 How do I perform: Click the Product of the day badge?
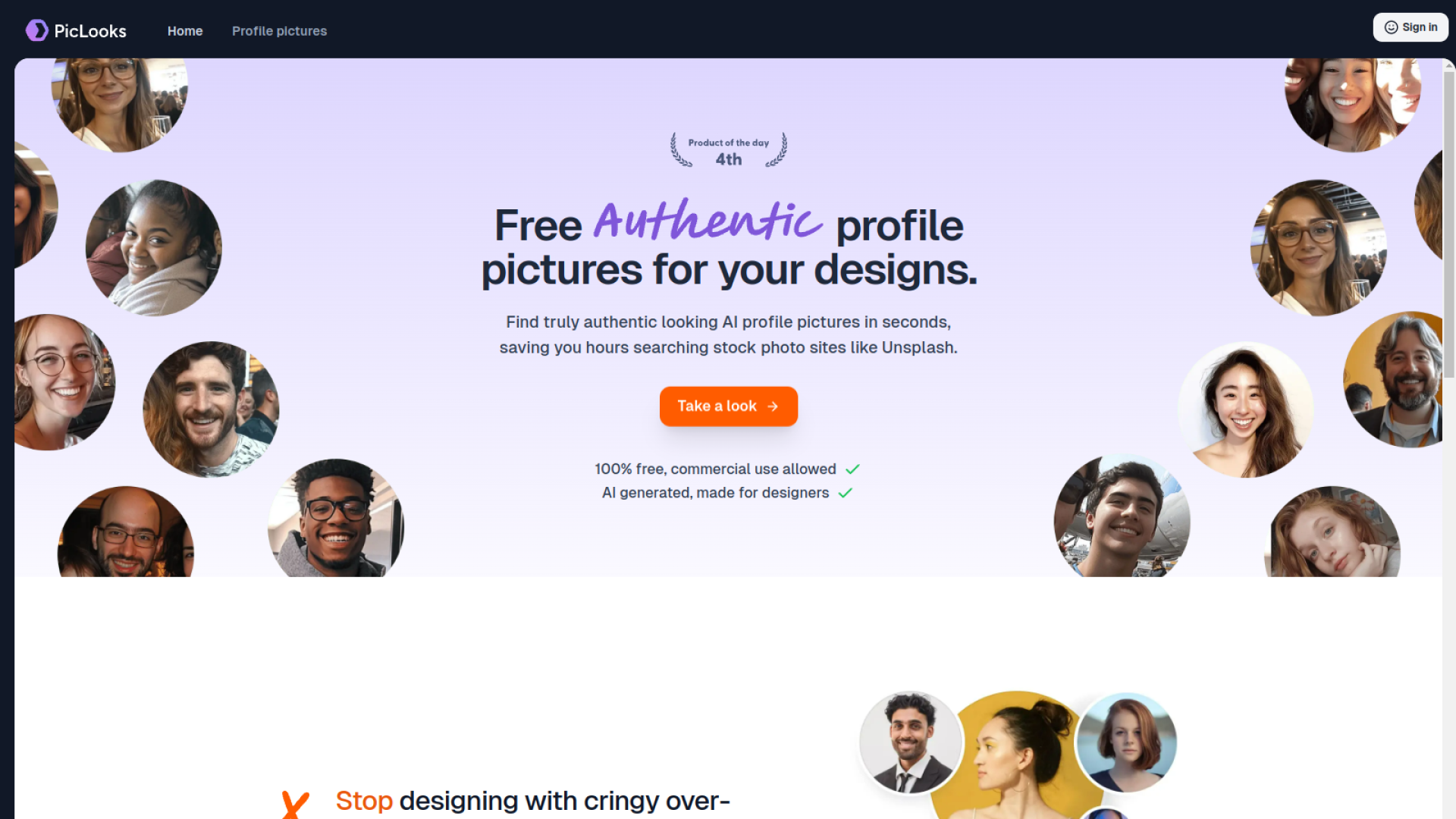point(729,150)
